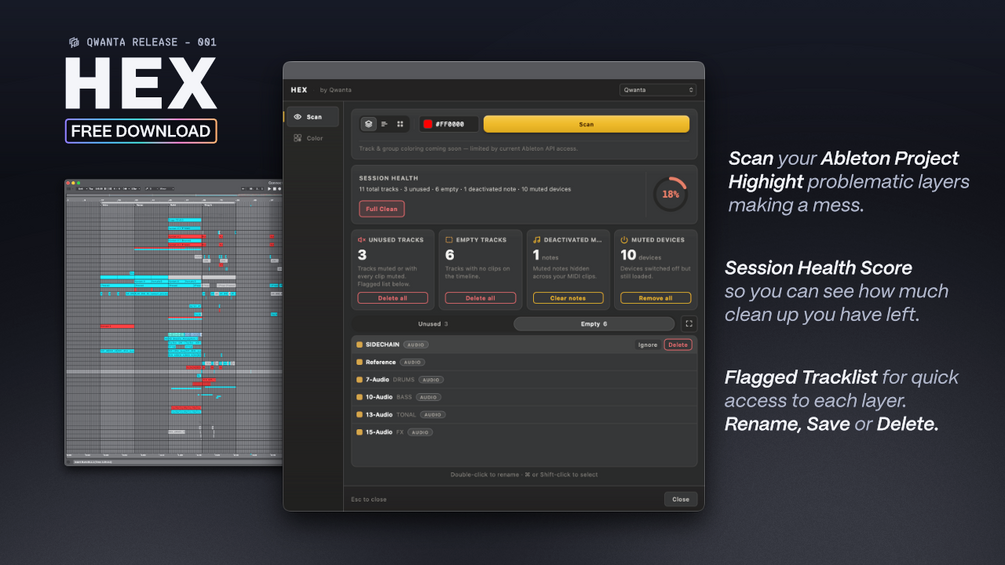Viewport: 1005px width, 565px height.
Task: Select the stacked layers scan mode icon
Action: [x=369, y=124]
